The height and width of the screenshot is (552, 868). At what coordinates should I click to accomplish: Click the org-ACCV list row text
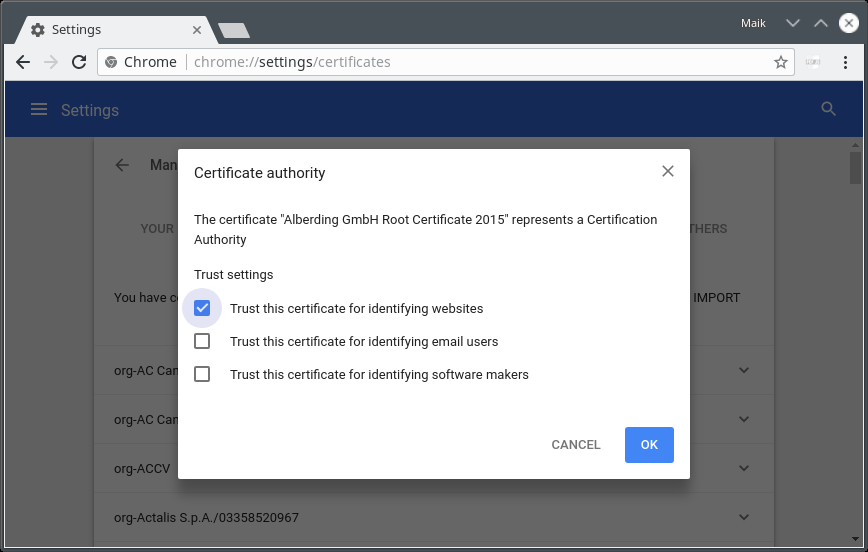coord(142,468)
